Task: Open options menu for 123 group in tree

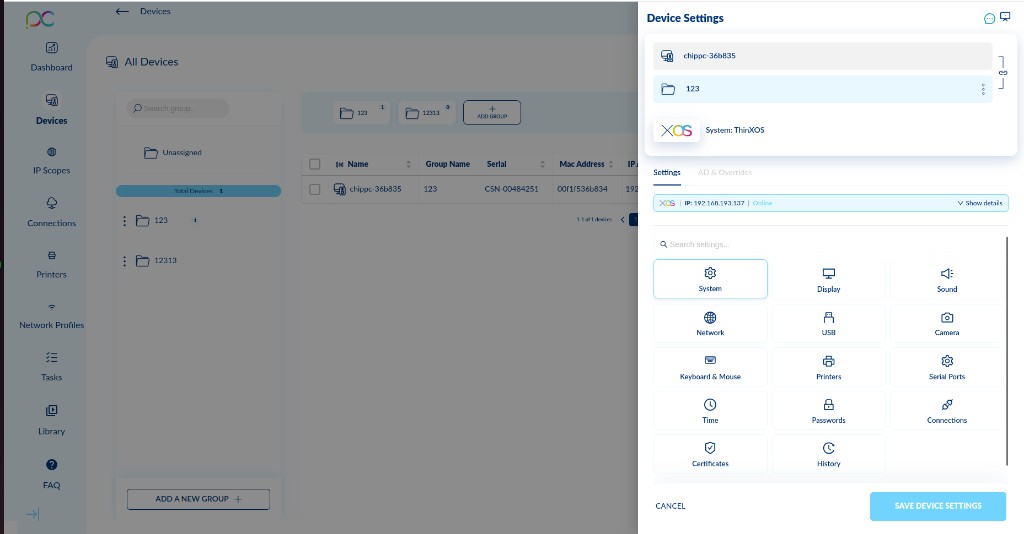Action: click(124, 221)
